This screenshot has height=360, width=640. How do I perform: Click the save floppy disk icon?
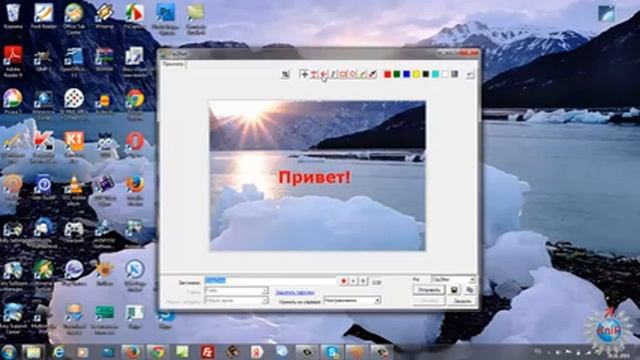tap(454, 290)
